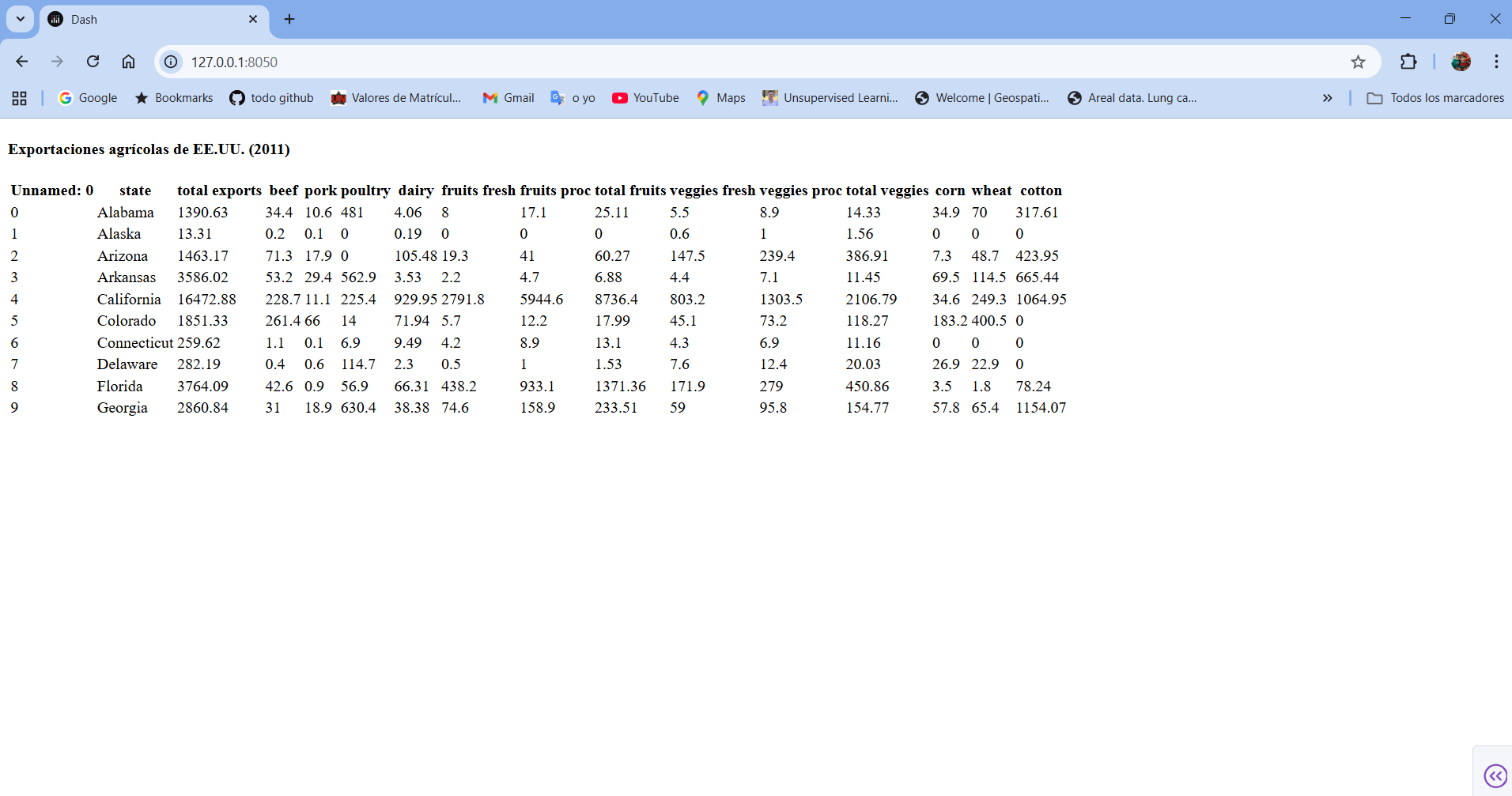Click the page title Exportaciones agrícolas

[x=149, y=149]
